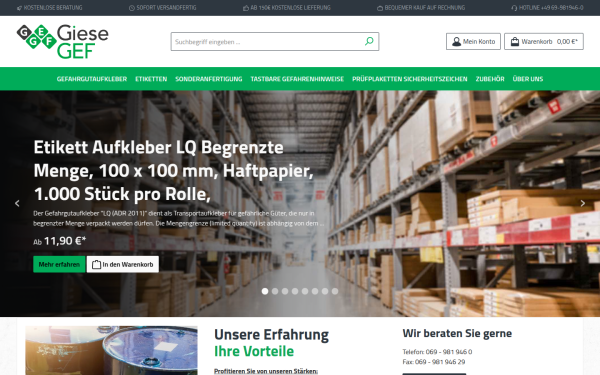Open Prüfplaketten Sicherheitszeichen menu
600x375 pixels.
tap(410, 79)
